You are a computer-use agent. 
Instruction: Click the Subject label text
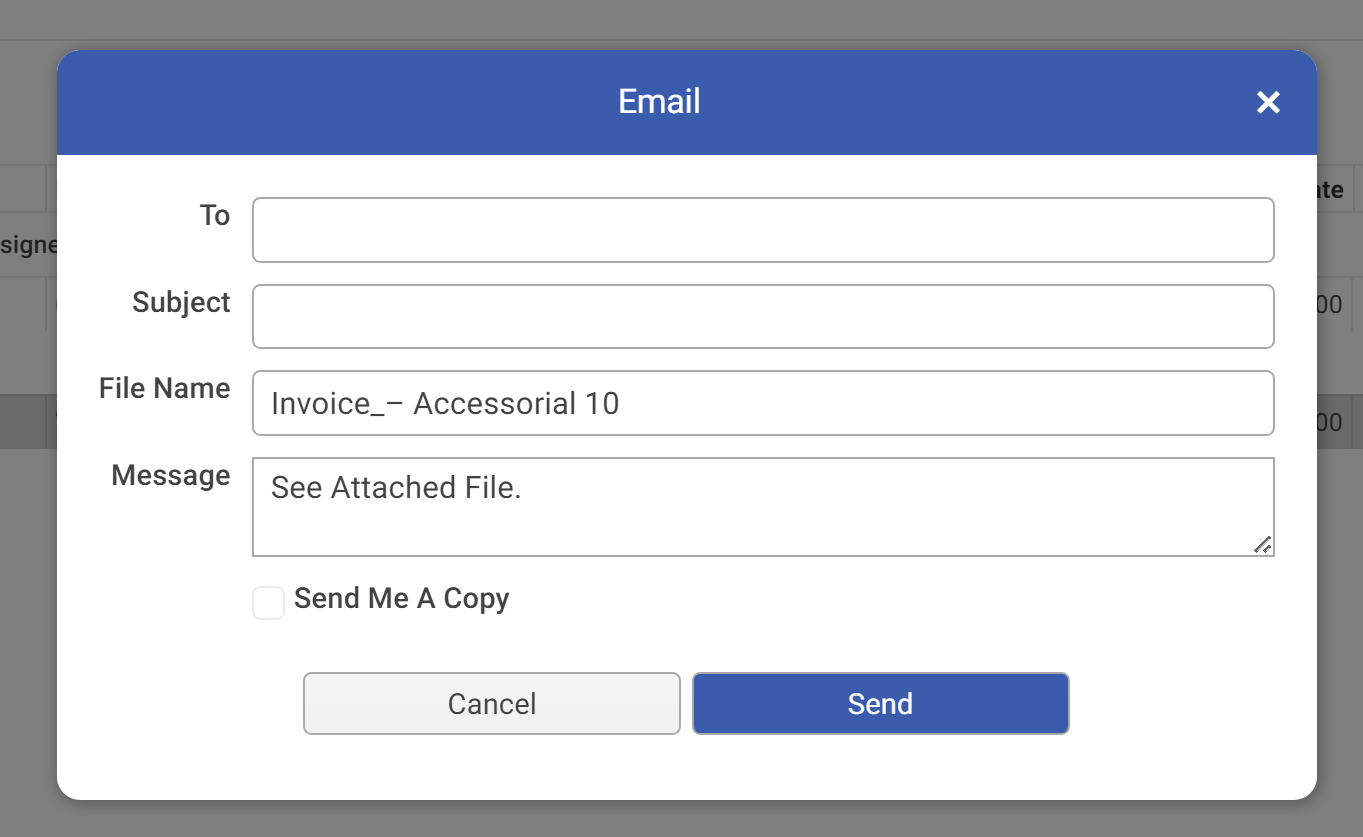(x=180, y=302)
